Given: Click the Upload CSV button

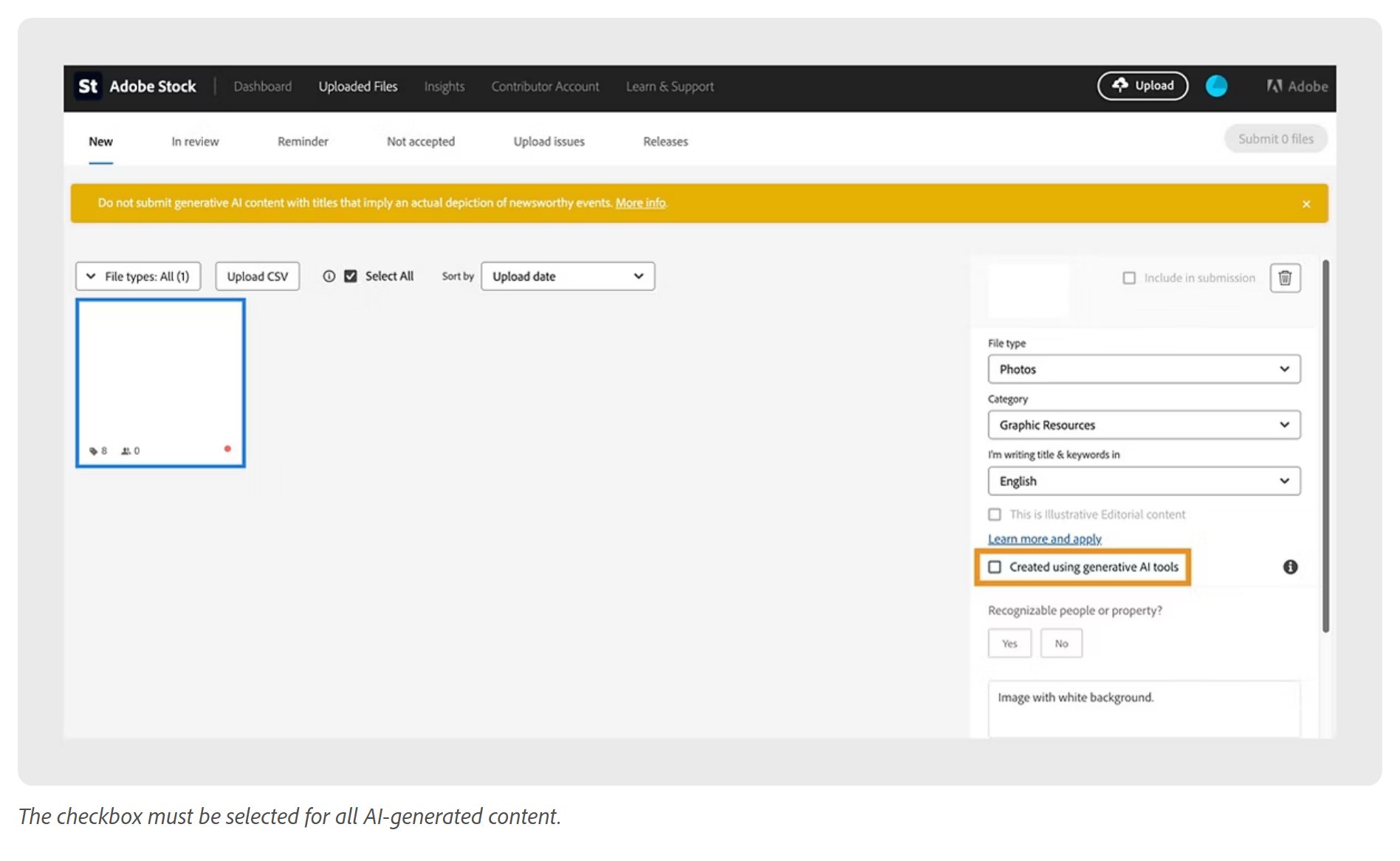Looking at the screenshot, I should tap(258, 276).
